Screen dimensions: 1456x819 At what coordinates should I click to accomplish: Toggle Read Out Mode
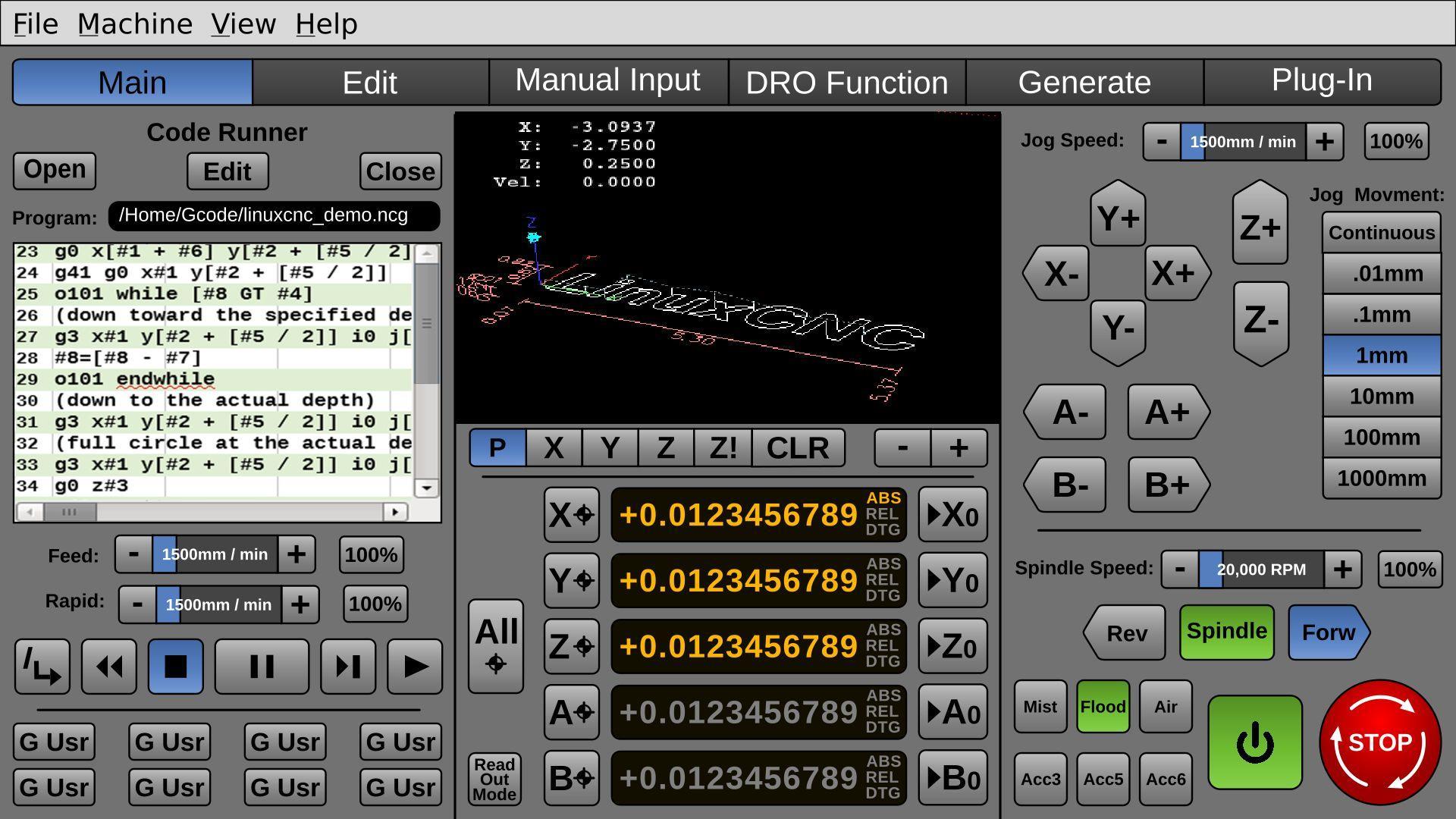tap(494, 779)
